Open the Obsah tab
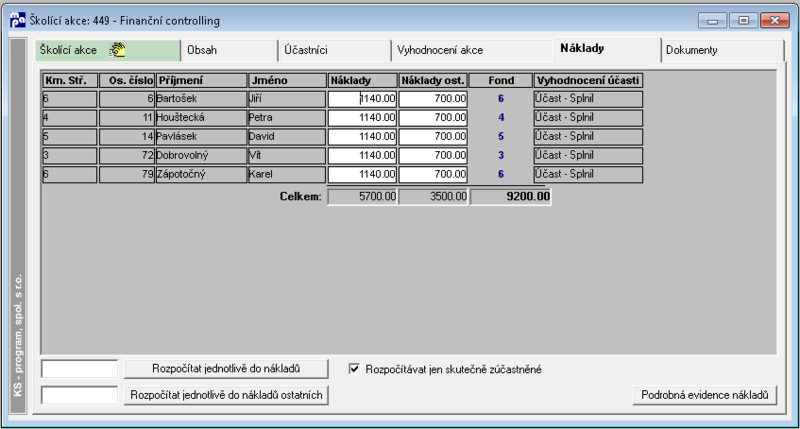This screenshot has width=800, height=429. (x=229, y=50)
